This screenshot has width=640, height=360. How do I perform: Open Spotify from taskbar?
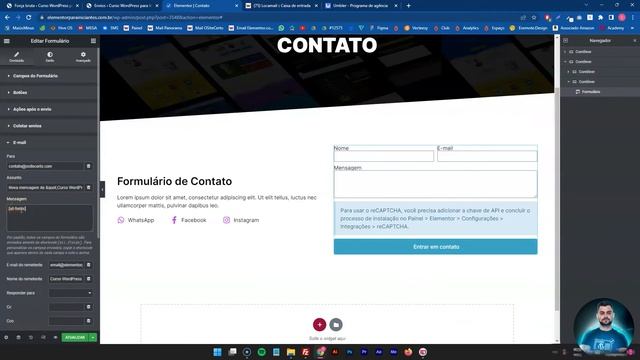tap(262, 352)
